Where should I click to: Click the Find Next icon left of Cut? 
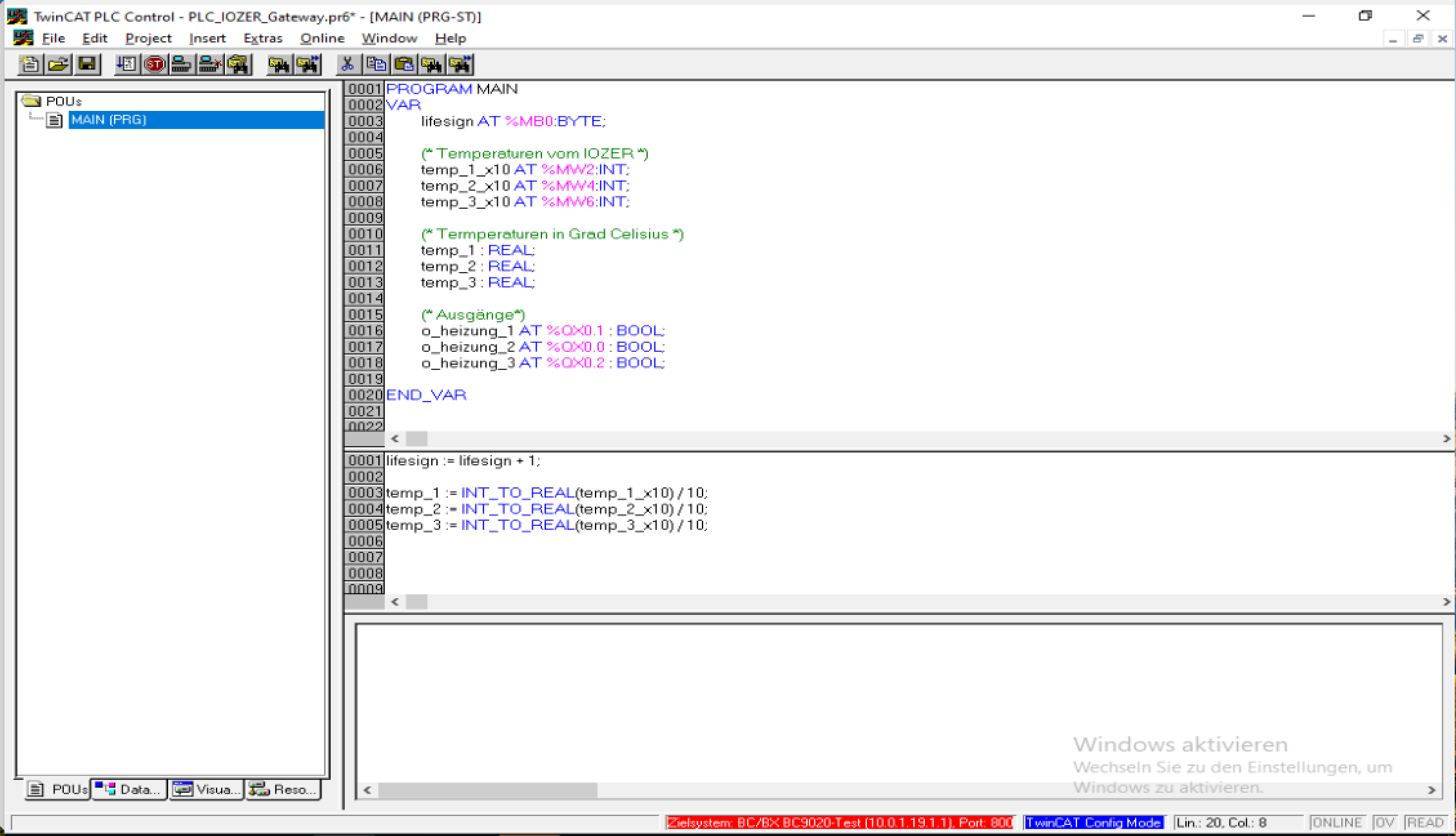point(307,64)
